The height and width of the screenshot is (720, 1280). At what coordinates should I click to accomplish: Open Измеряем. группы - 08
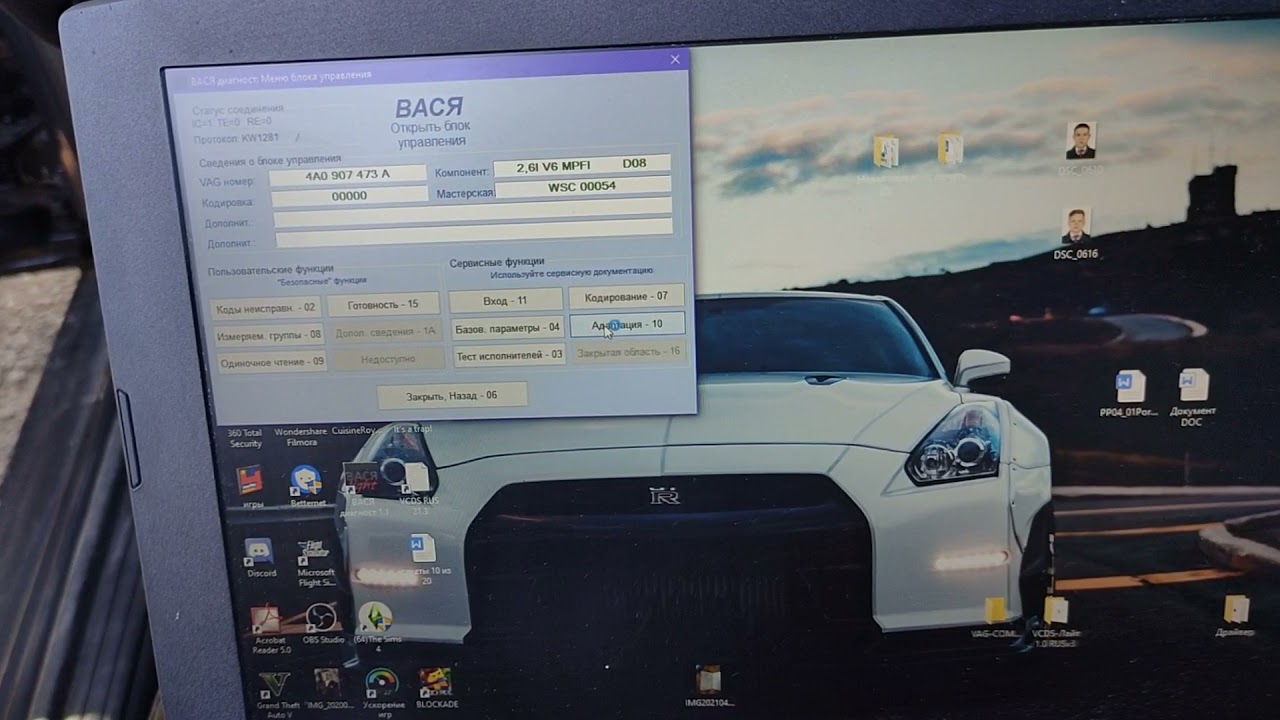[269, 335]
